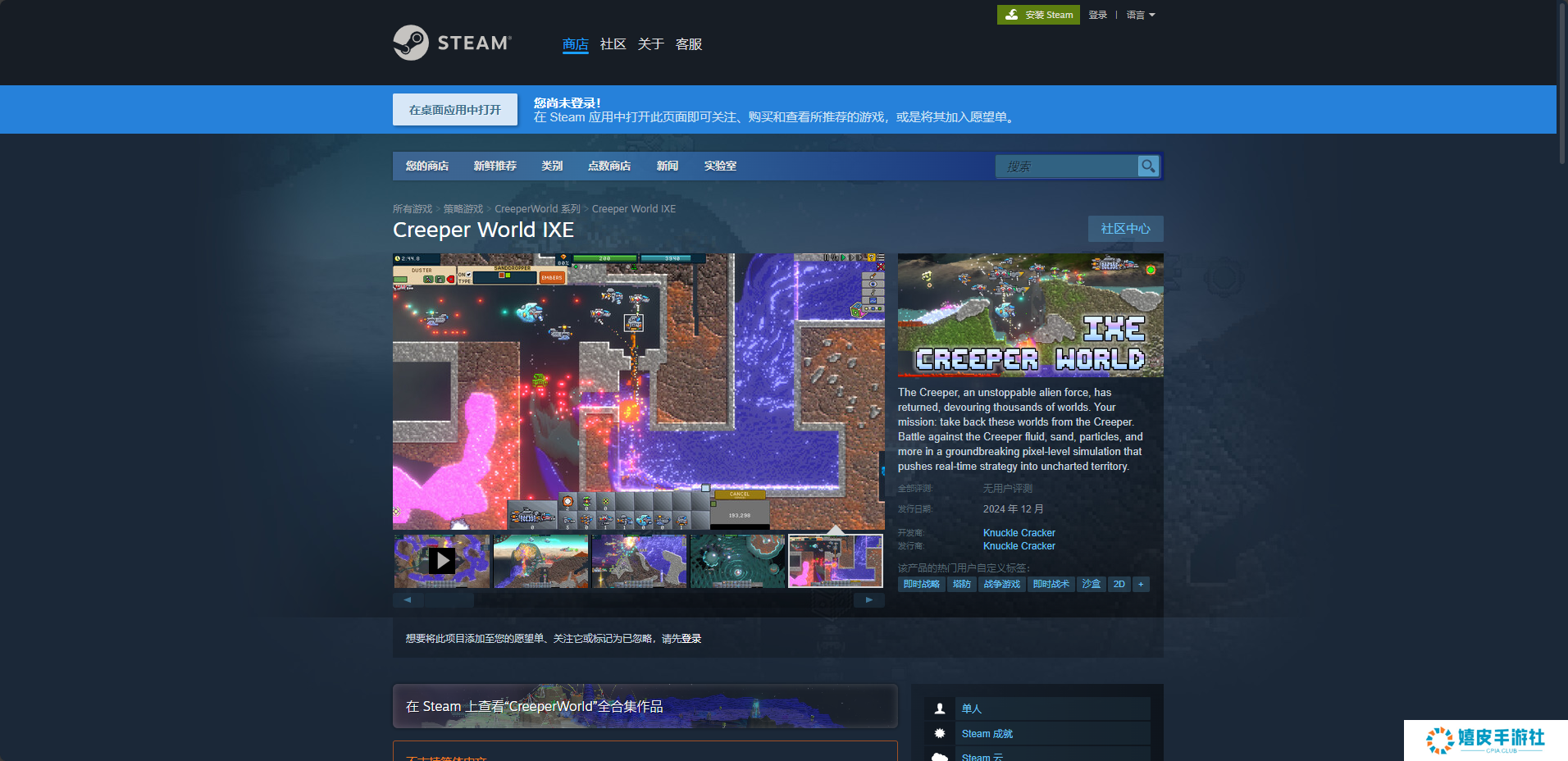Play the trailer video thumbnail
This screenshot has height=761, width=1568.
[x=442, y=561]
